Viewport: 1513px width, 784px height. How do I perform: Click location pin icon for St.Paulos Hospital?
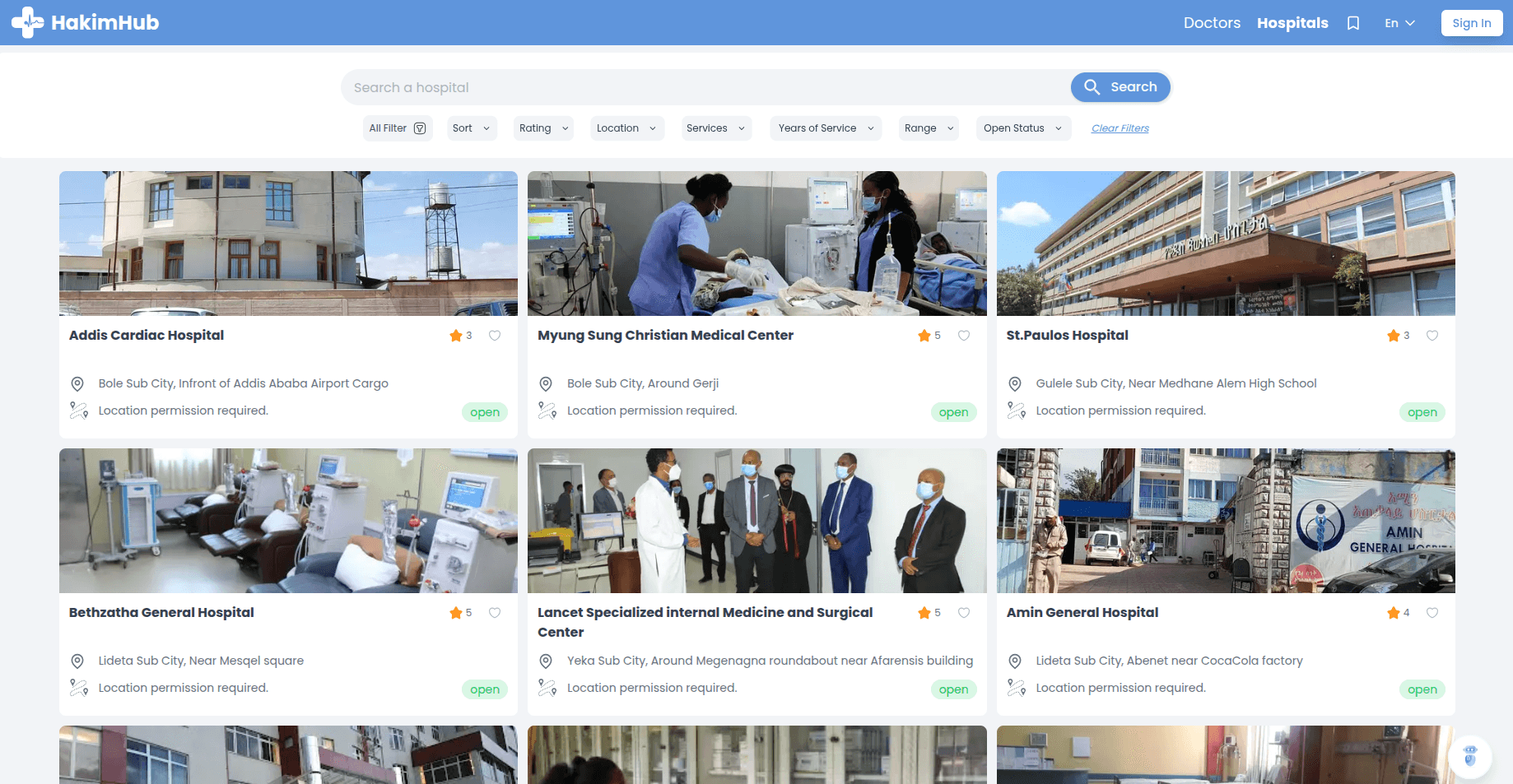pyautogui.click(x=1015, y=384)
